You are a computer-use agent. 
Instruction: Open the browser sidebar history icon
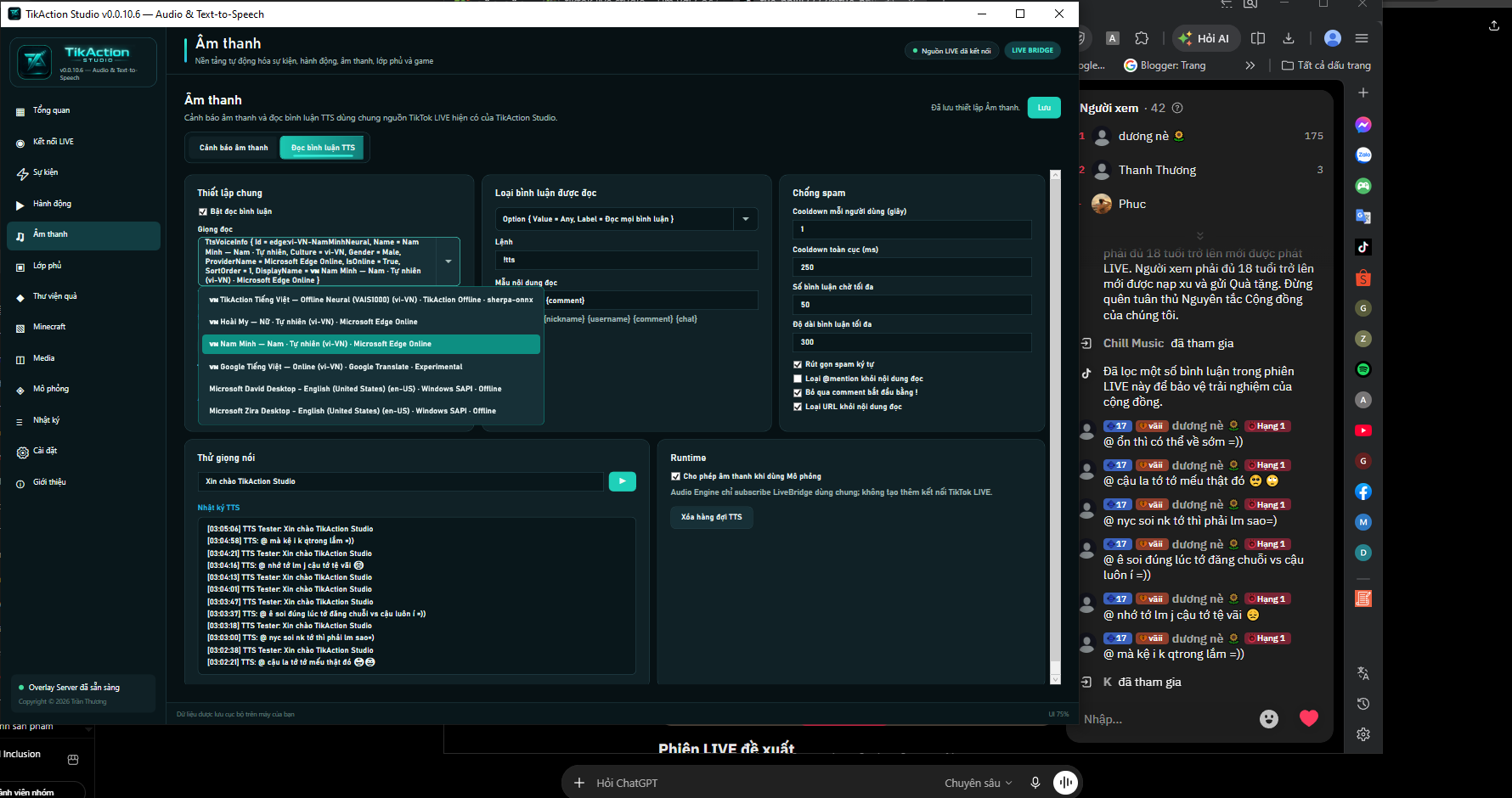tap(1363, 704)
